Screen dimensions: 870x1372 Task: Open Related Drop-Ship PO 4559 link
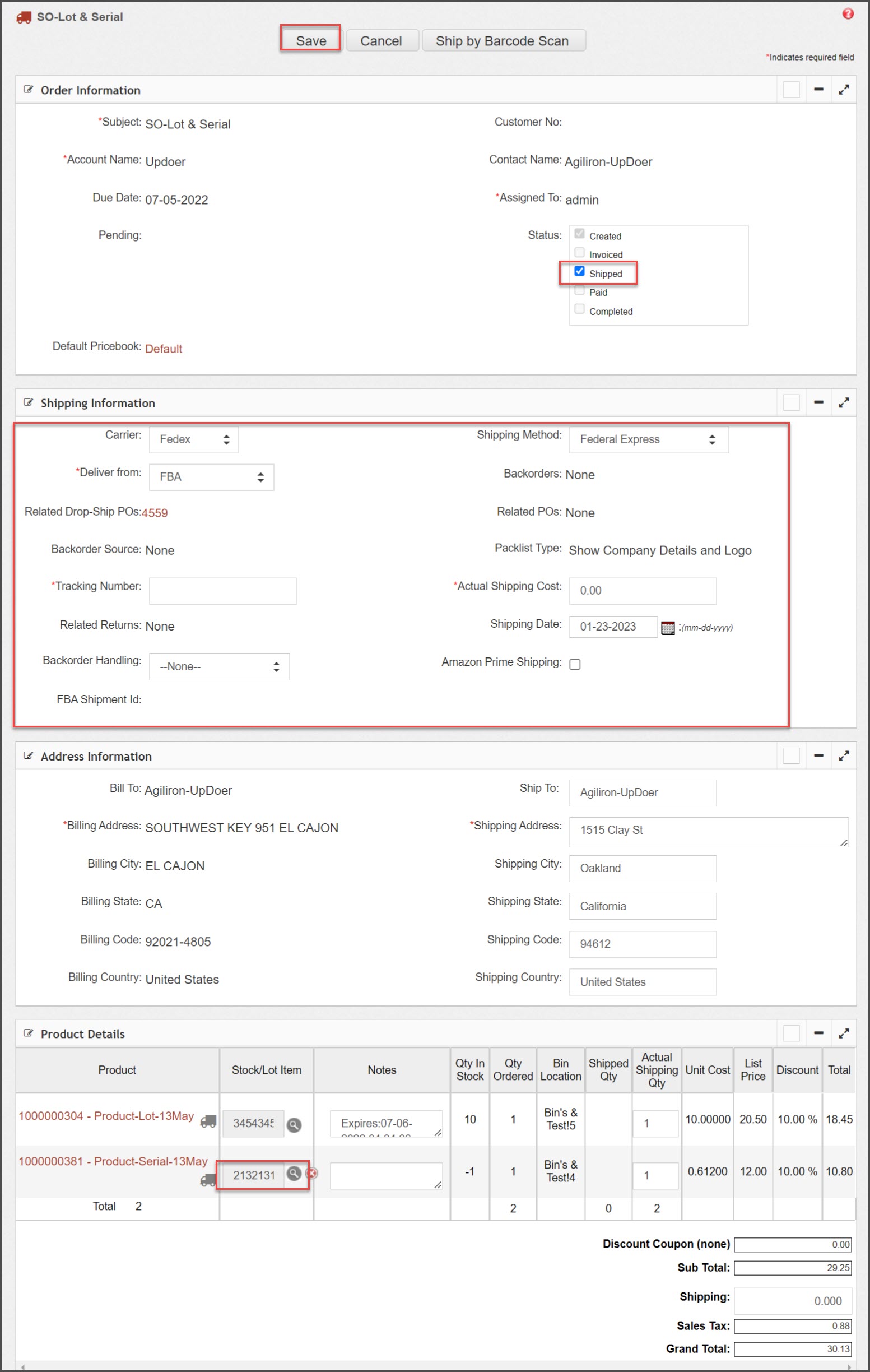pyautogui.click(x=155, y=513)
